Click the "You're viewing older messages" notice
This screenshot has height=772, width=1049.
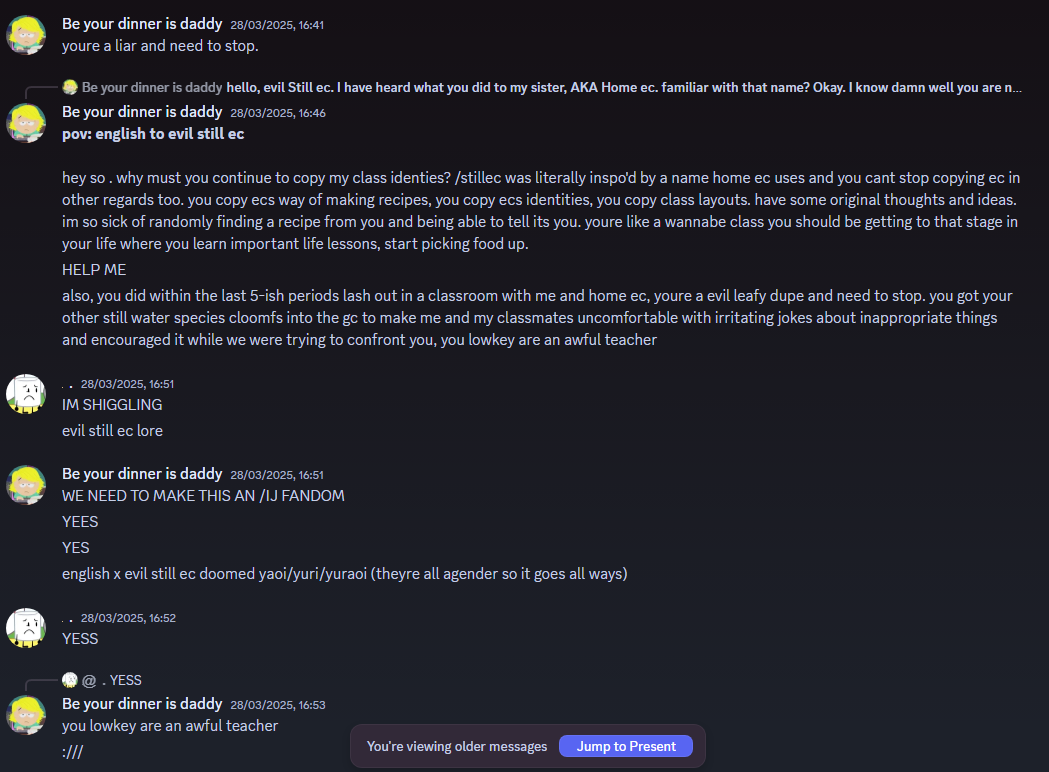coord(456,746)
